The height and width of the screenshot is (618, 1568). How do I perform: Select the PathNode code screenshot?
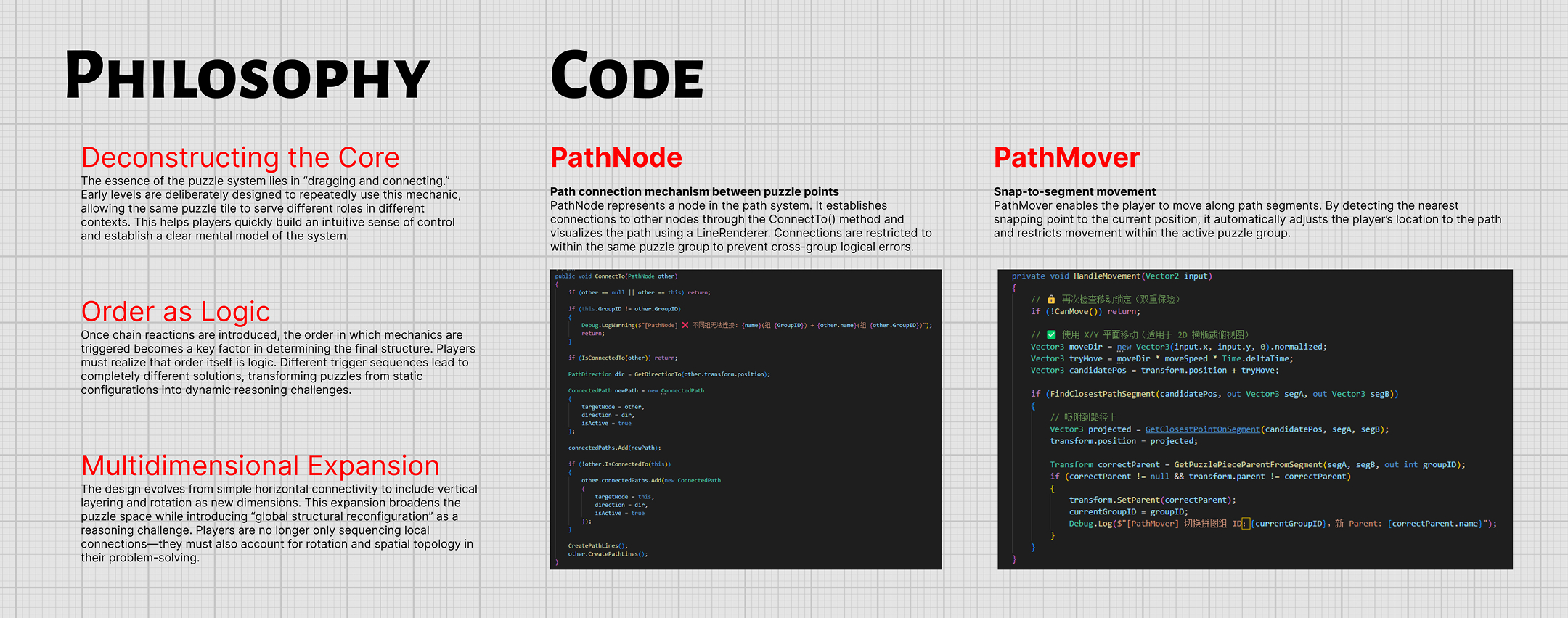point(746,419)
